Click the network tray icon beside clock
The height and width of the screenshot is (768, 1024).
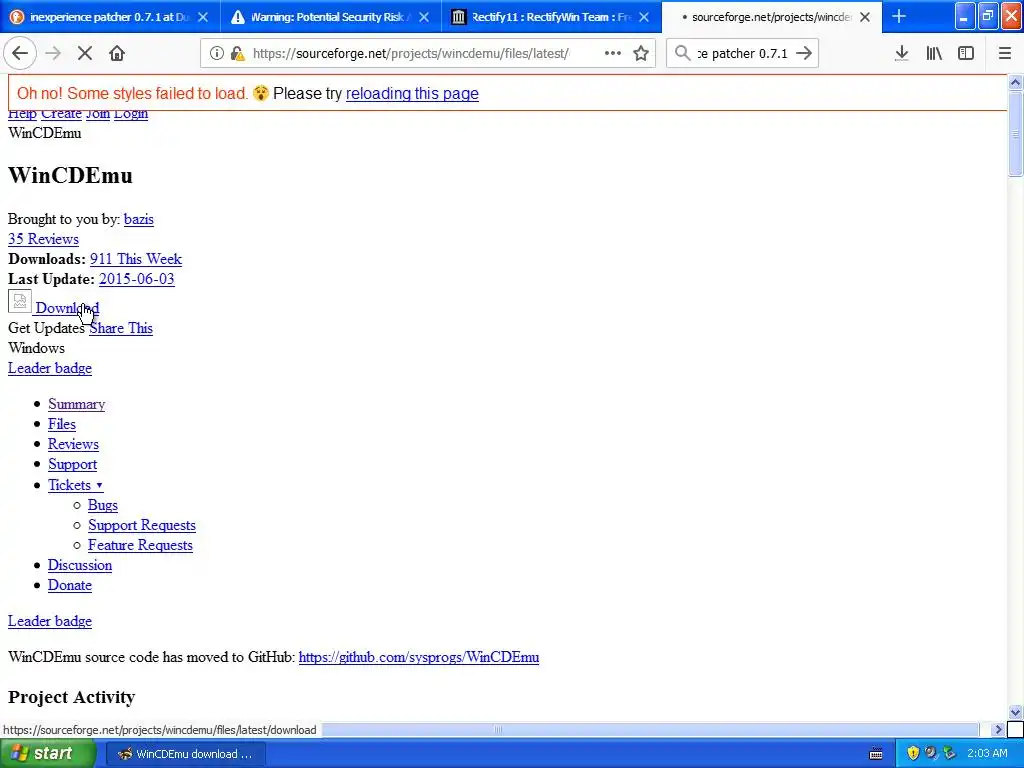tap(950, 753)
